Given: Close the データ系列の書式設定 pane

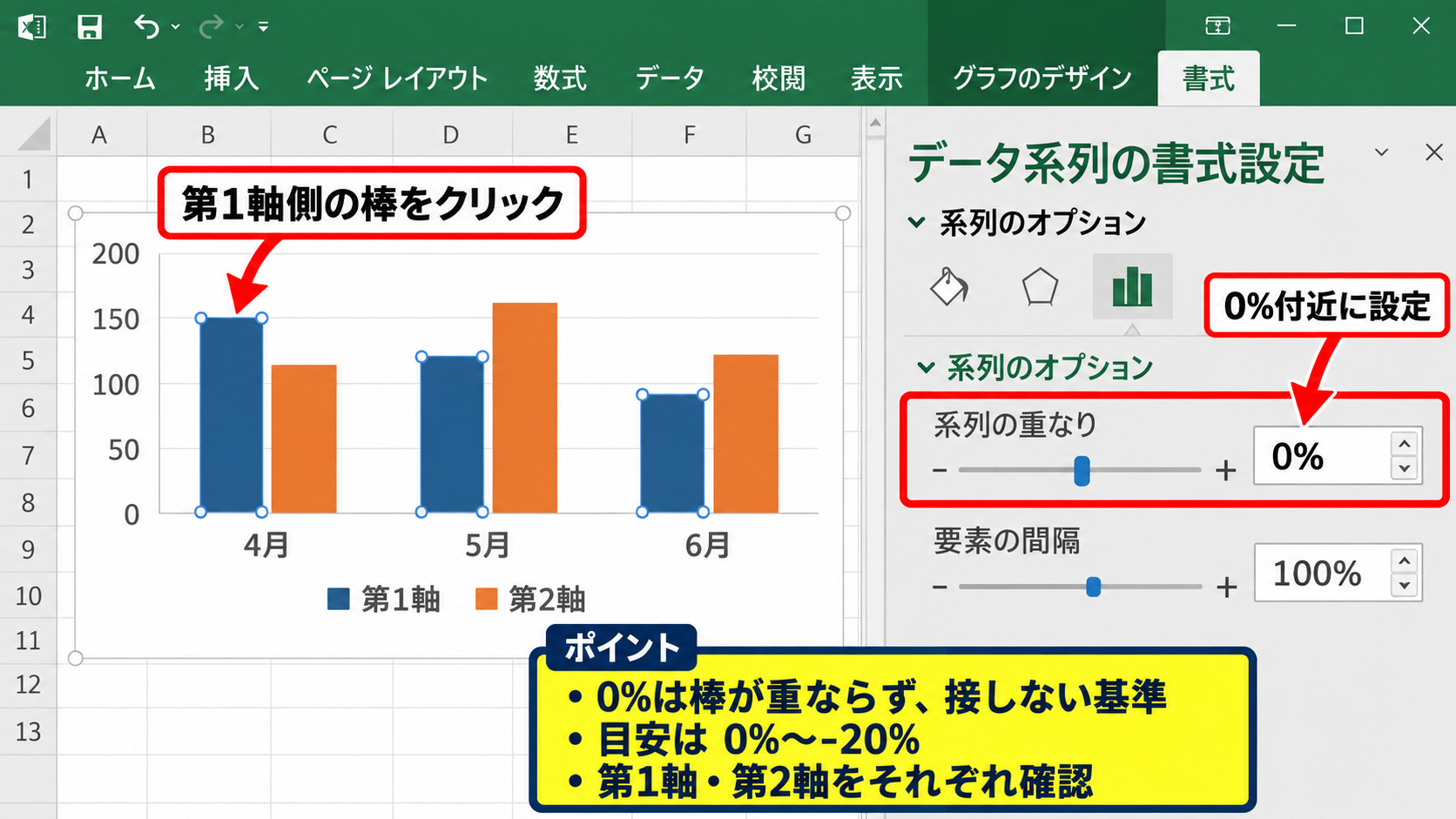Looking at the screenshot, I should point(1434,152).
